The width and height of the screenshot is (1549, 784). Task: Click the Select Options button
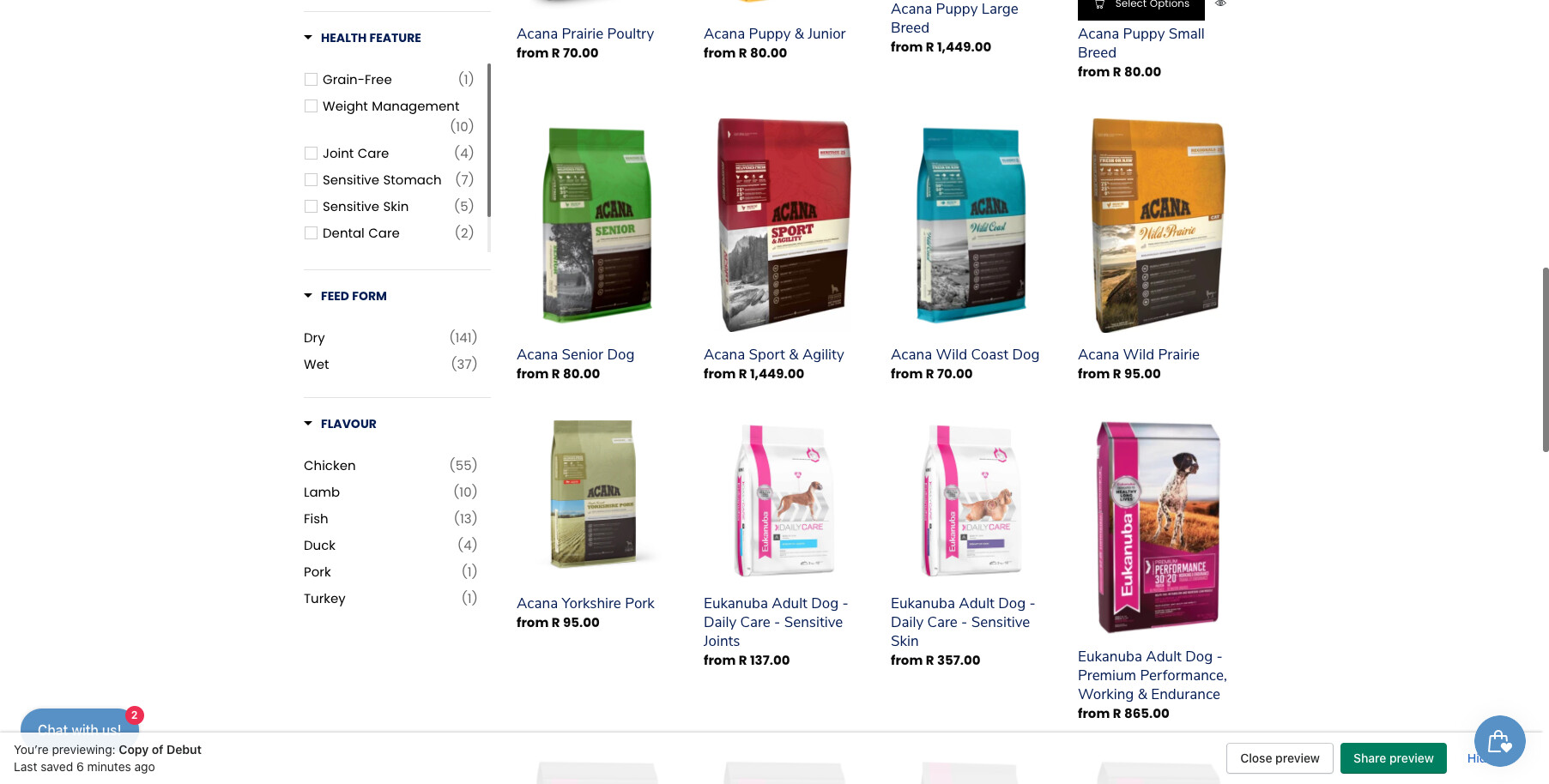(1141, 7)
